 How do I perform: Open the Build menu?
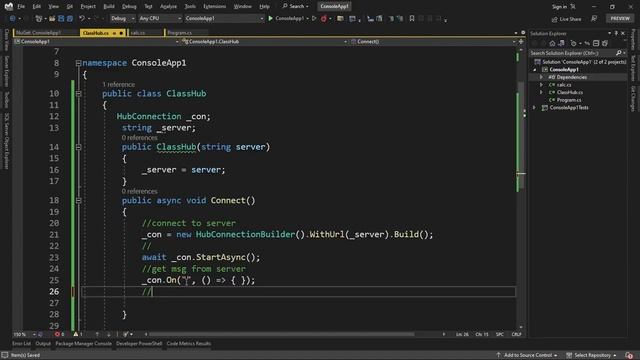point(109,7)
